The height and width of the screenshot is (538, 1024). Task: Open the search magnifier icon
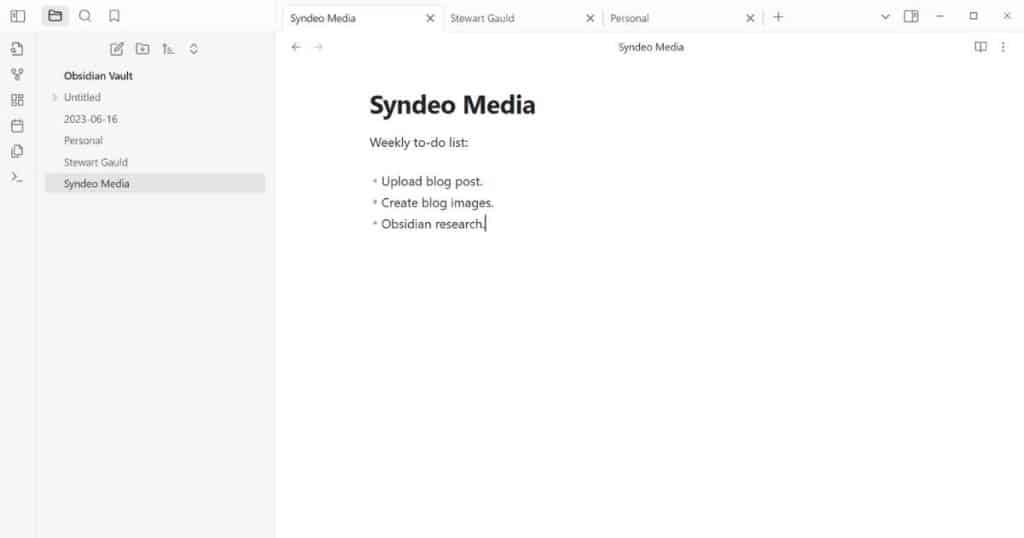[85, 16]
